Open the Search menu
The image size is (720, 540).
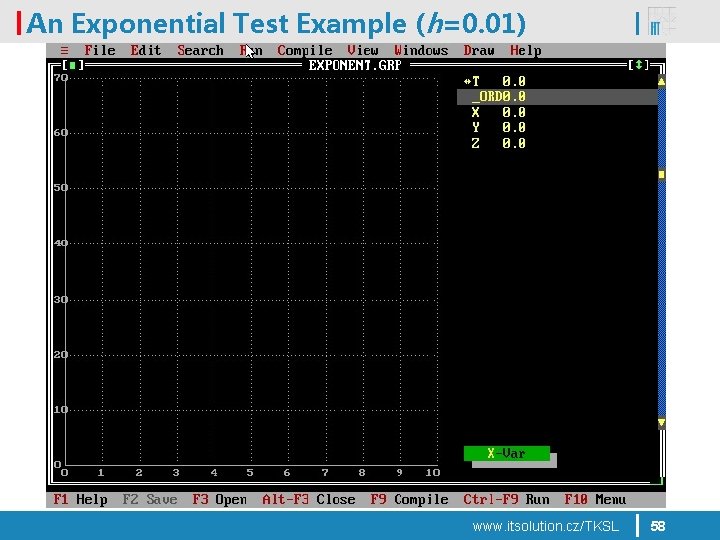click(200, 51)
